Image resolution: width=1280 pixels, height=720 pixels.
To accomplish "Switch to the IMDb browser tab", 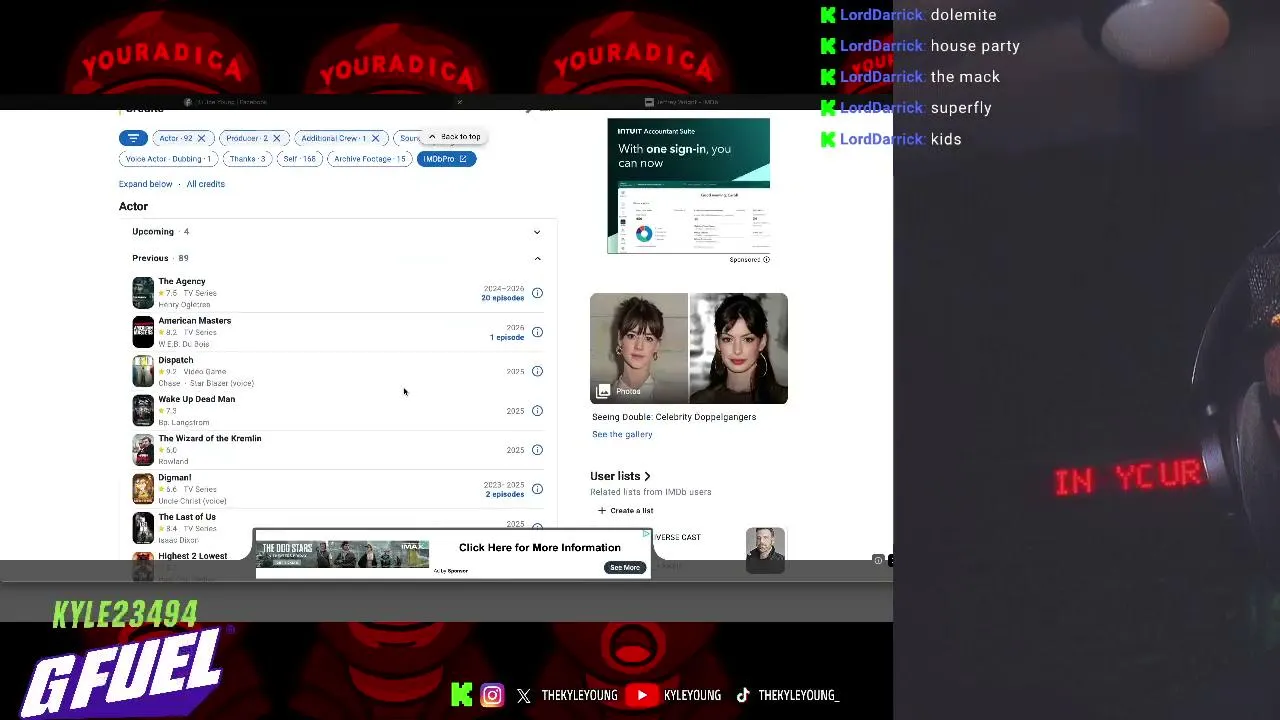I will point(682,102).
